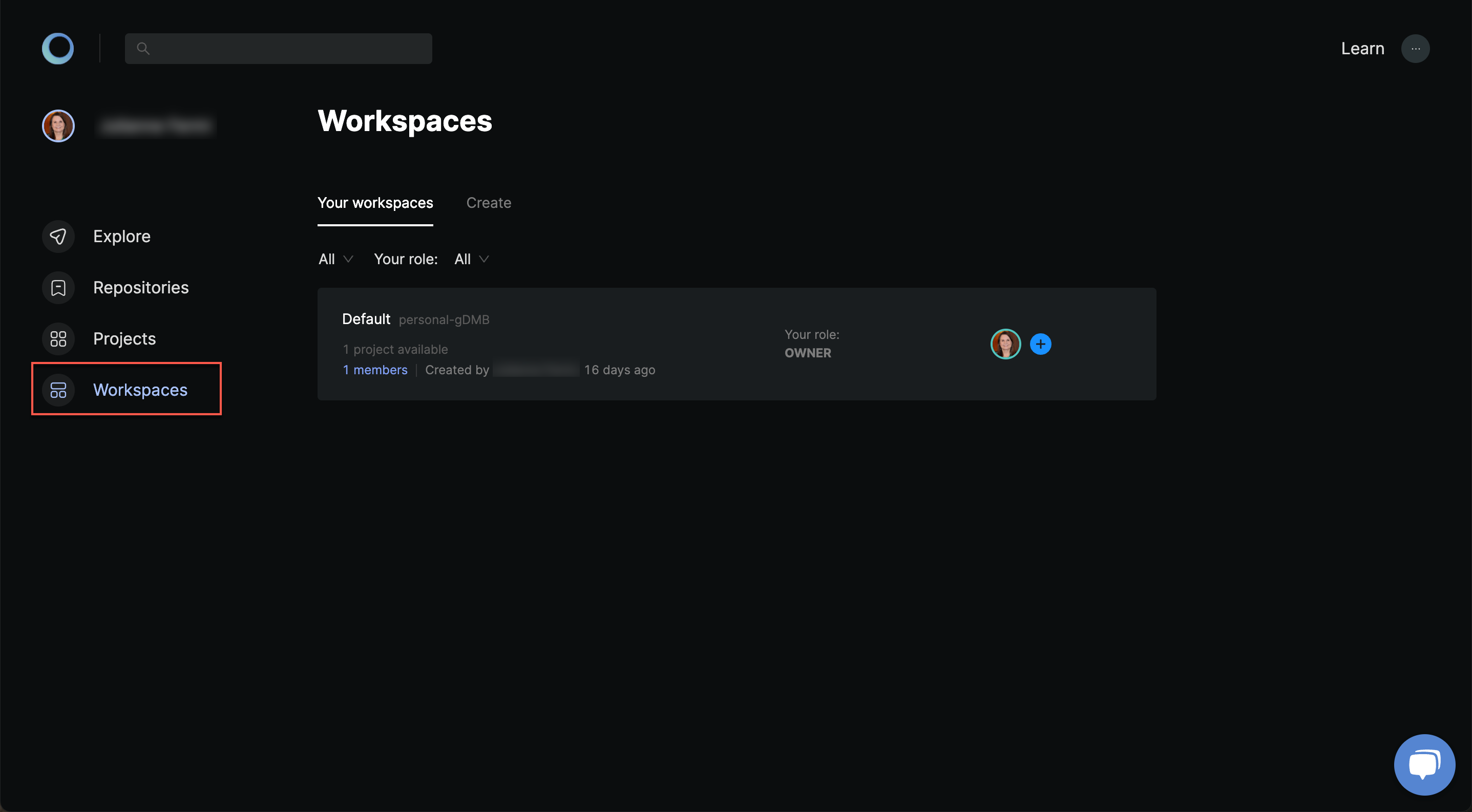Click the user avatar profile icon
The width and height of the screenshot is (1472, 812).
58,125
